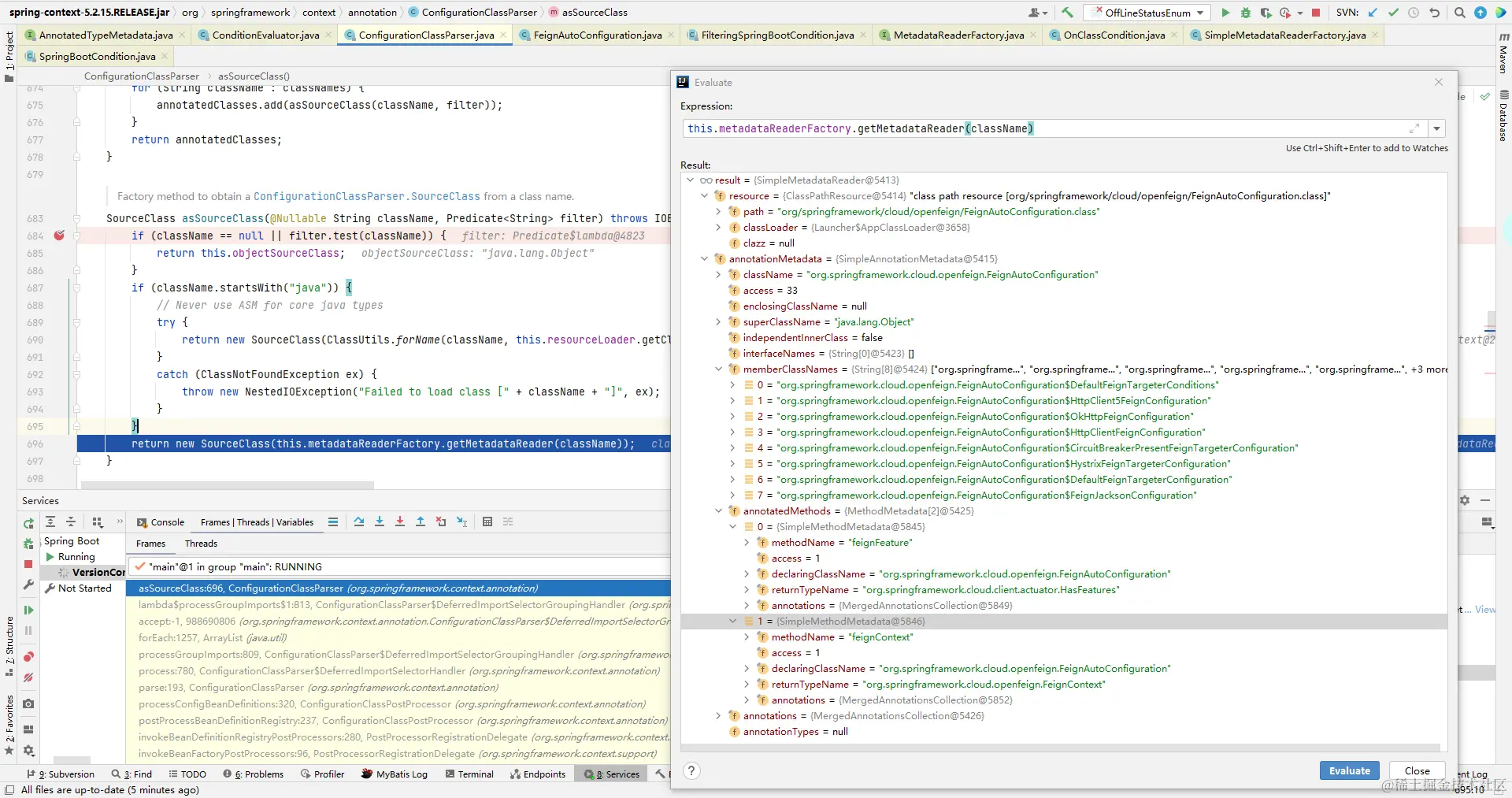The height and width of the screenshot is (798, 1512).
Task: Open the Terminal tool window
Action: [x=469, y=774]
